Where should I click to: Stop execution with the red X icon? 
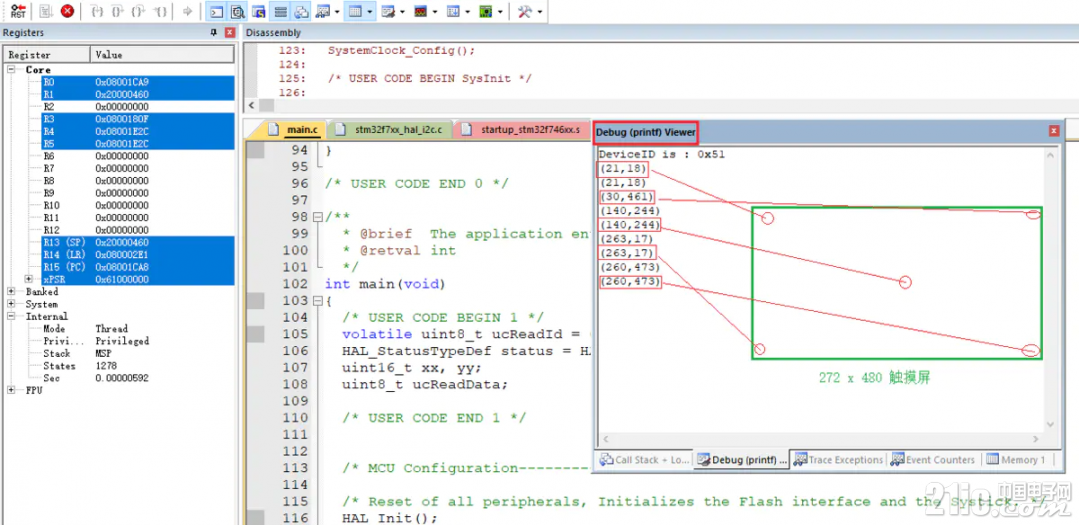[67, 11]
